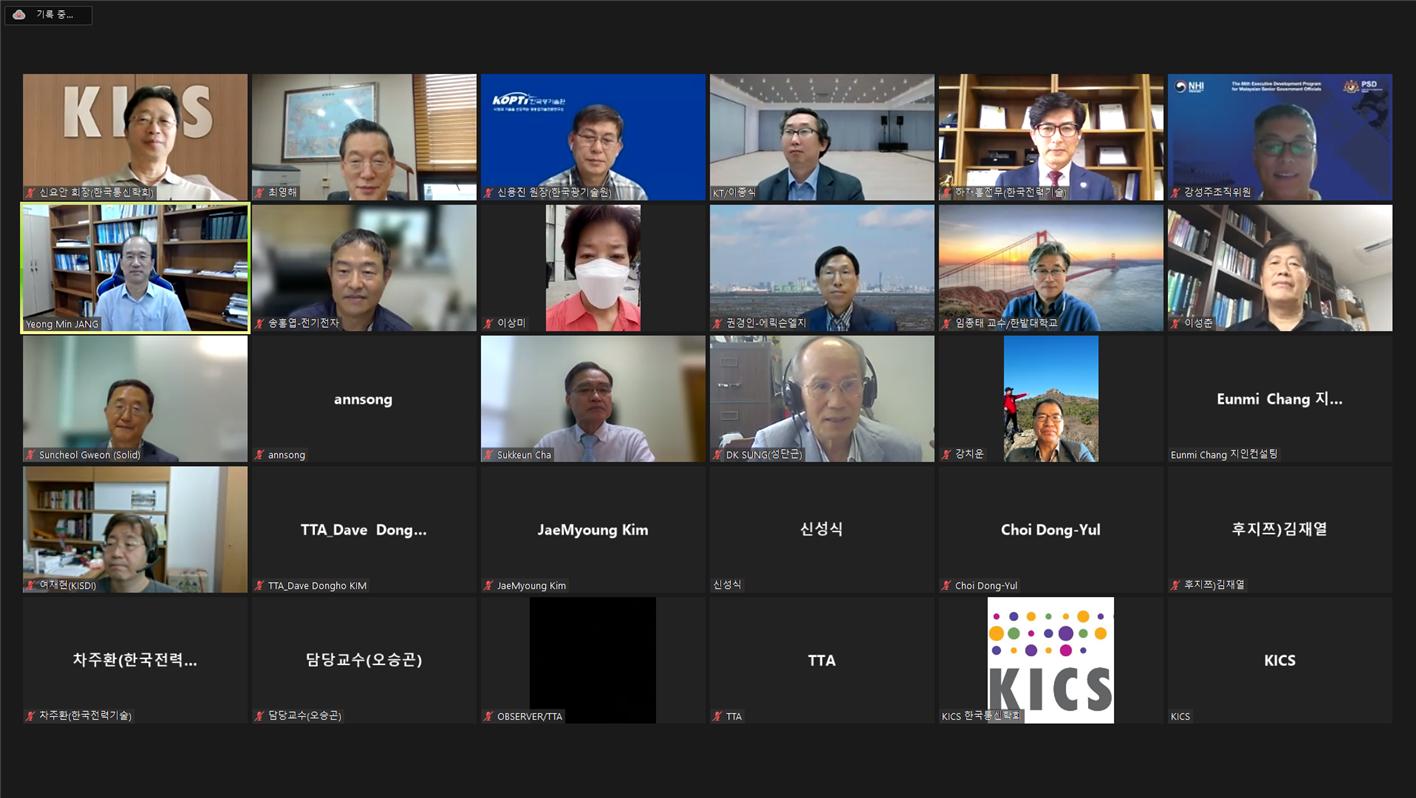Click the KICS colorful dots logo tile
This screenshot has width=1416, height=798.
click(x=1051, y=660)
